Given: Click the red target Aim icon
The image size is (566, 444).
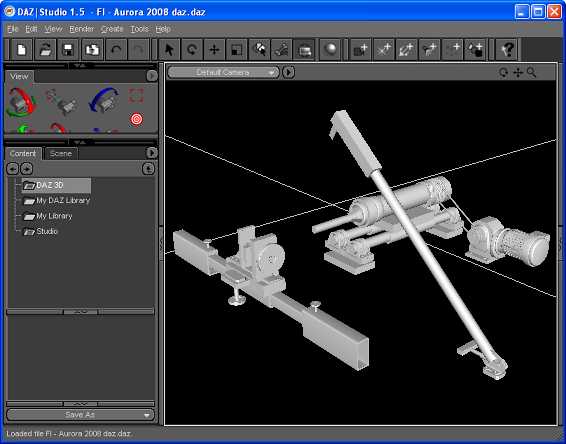Looking at the screenshot, I should point(136,119).
